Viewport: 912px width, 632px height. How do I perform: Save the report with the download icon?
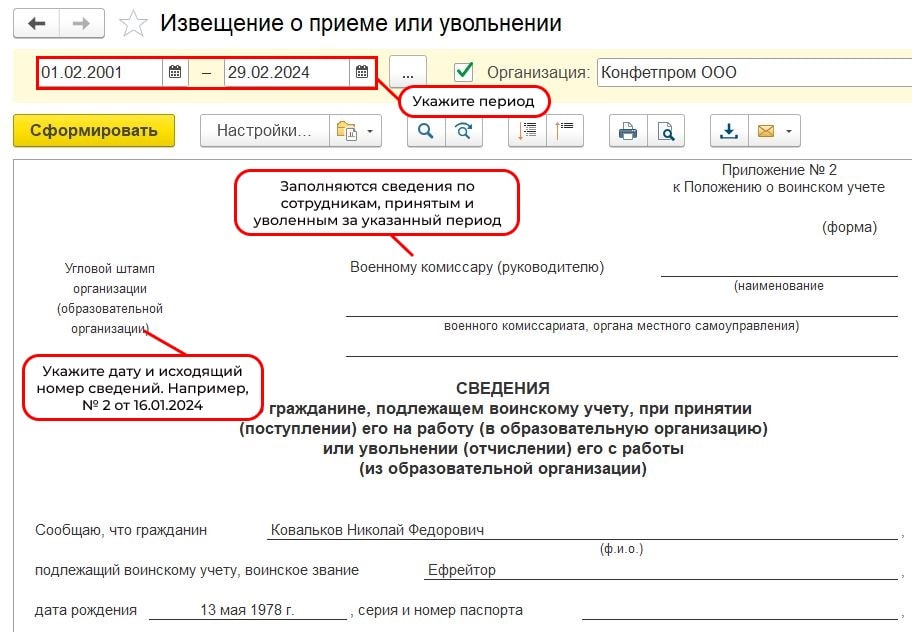click(729, 131)
